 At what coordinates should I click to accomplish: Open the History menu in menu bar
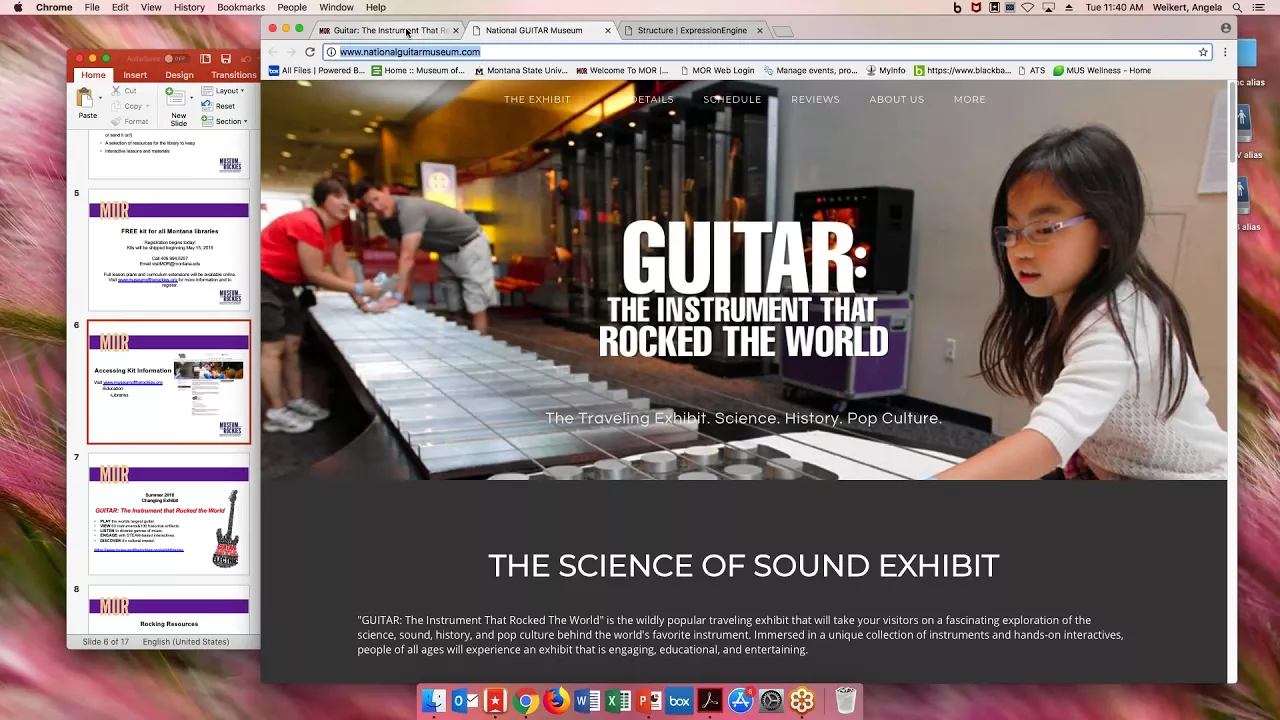coord(189,7)
